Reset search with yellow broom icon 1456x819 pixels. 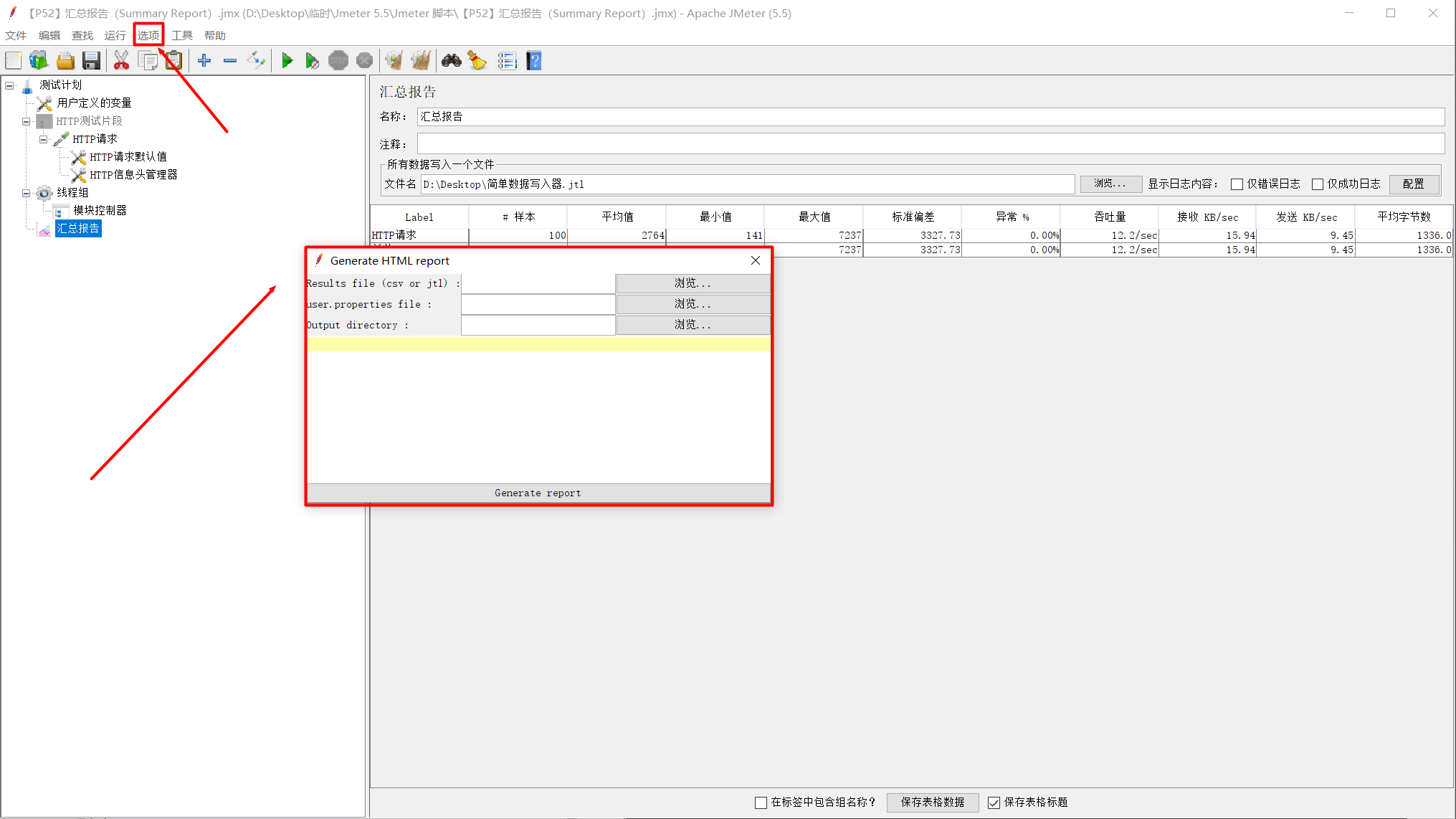[477, 61]
